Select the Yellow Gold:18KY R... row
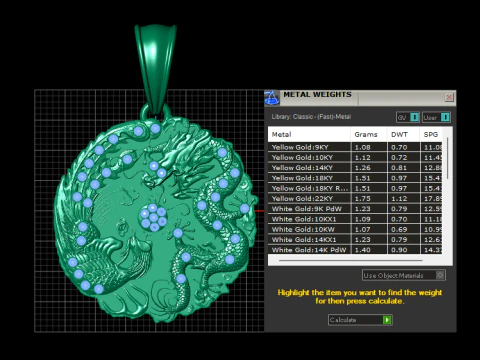This screenshot has height=360, width=480. pos(355,188)
